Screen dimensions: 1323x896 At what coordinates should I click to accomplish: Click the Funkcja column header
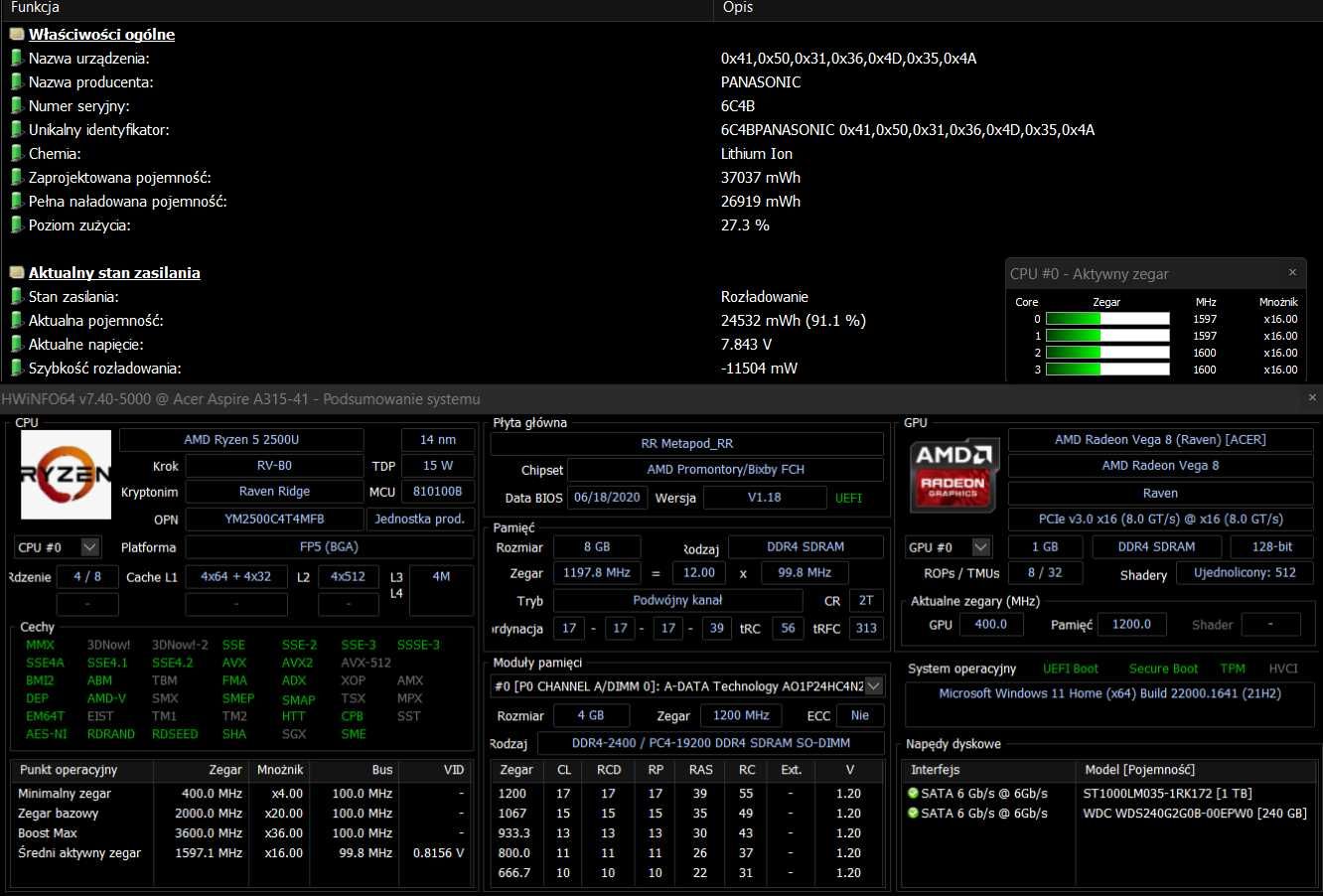click(x=36, y=8)
